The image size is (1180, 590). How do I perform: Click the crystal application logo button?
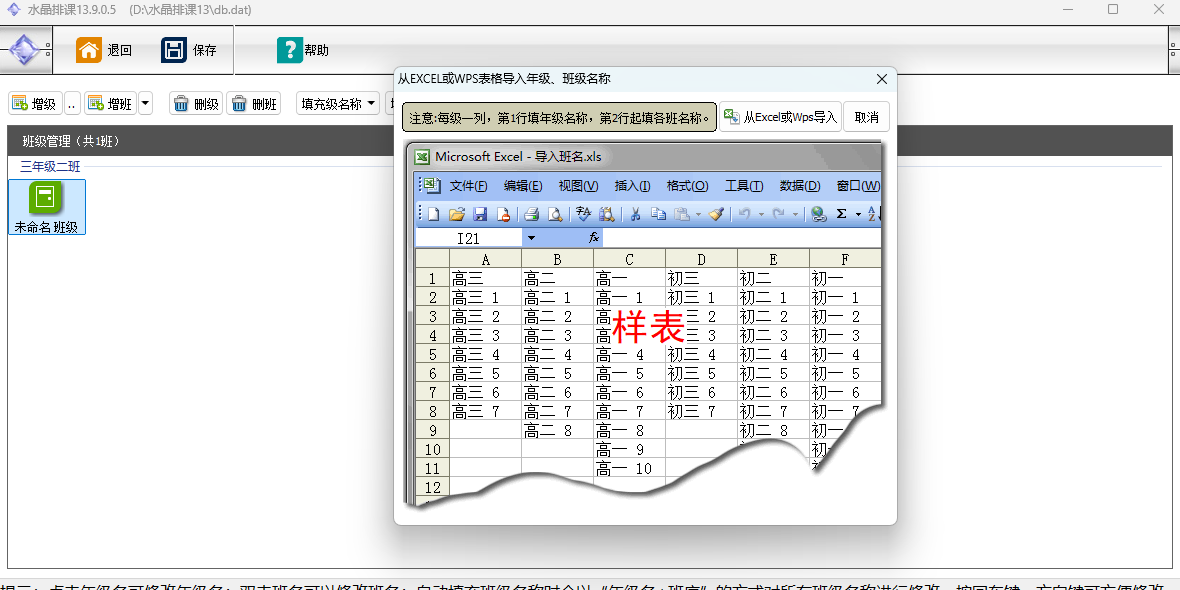click(24, 50)
